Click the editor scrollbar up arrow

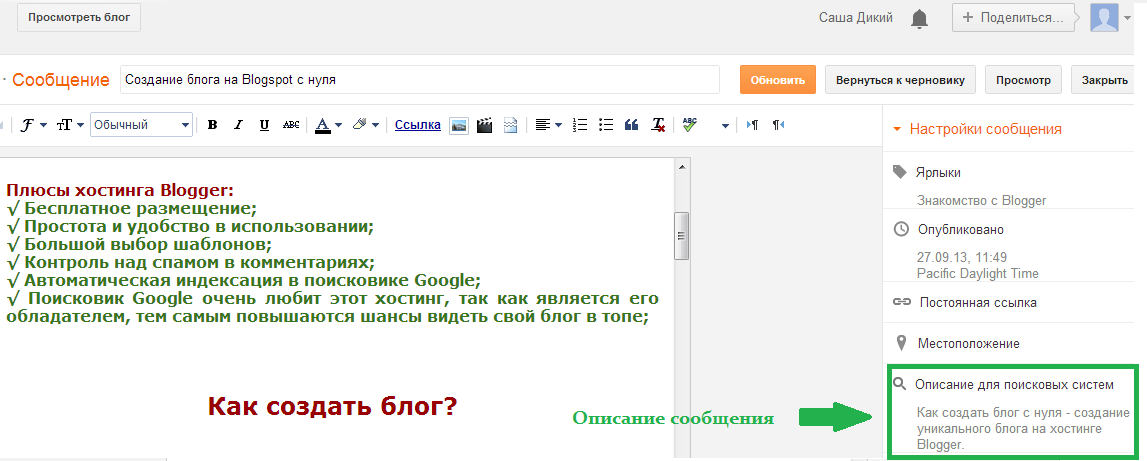coord(682,167)
